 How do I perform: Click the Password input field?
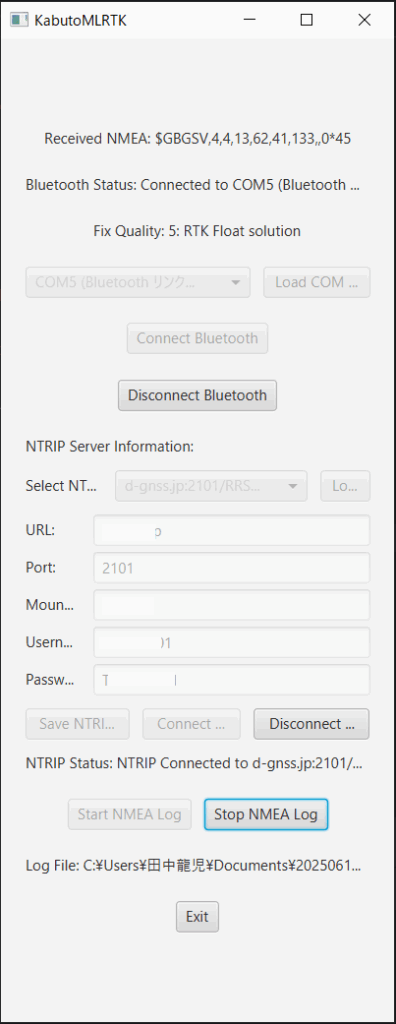tap(232, 680)
